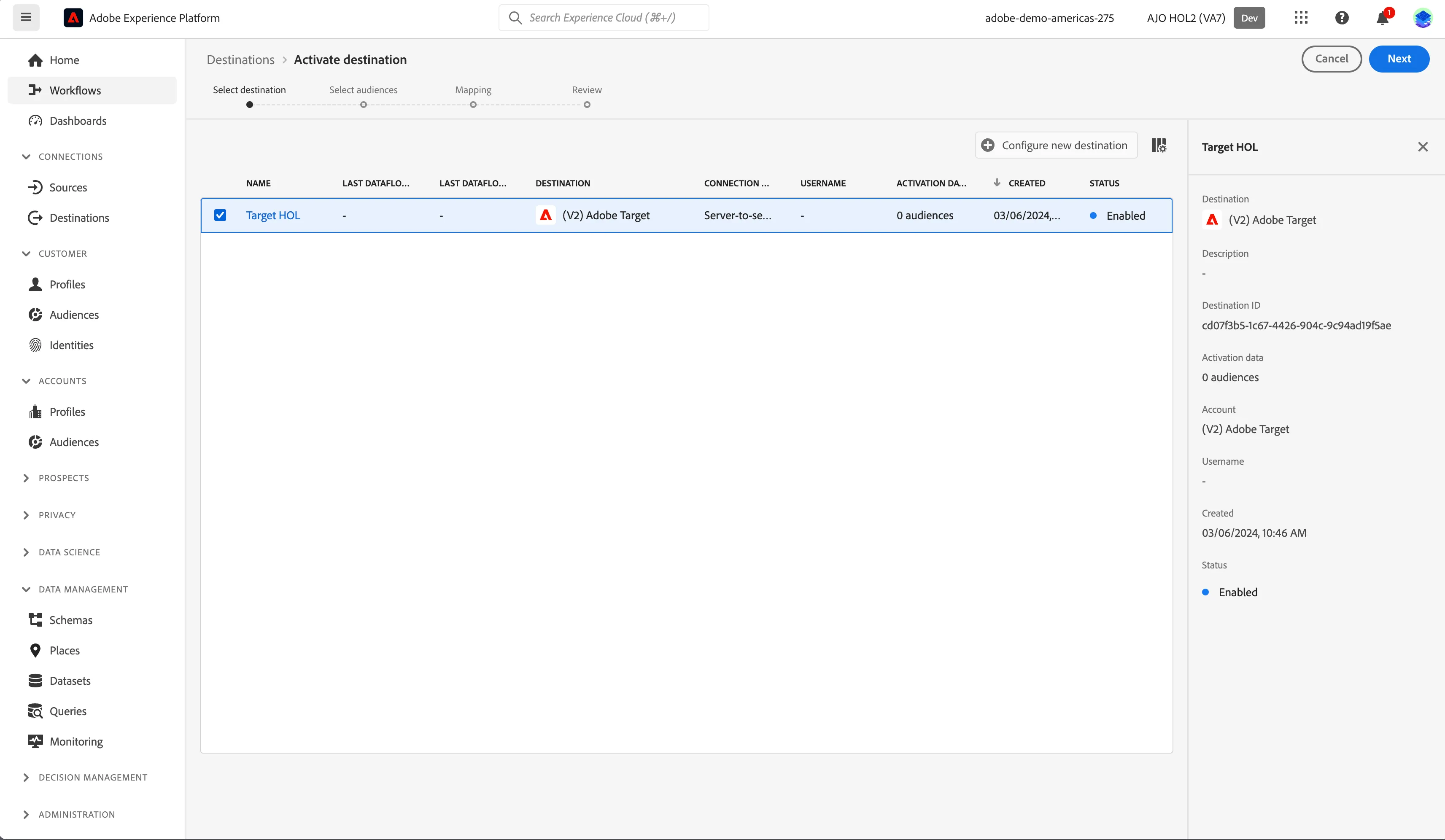Focus the Search Experience Cloud field
1445x840 pixels.
tap(603, 18)
